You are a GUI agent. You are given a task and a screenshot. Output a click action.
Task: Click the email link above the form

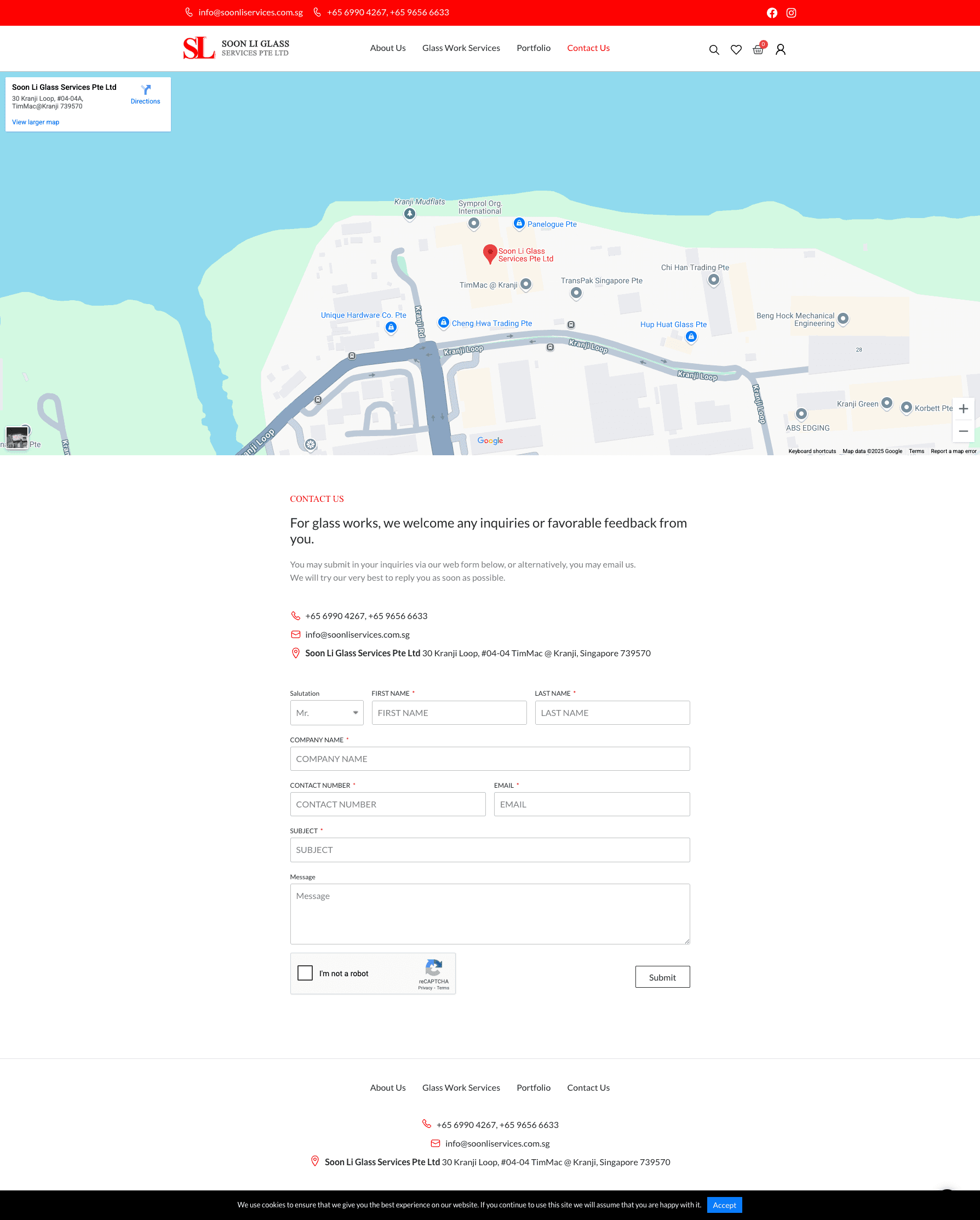(357, 634)
